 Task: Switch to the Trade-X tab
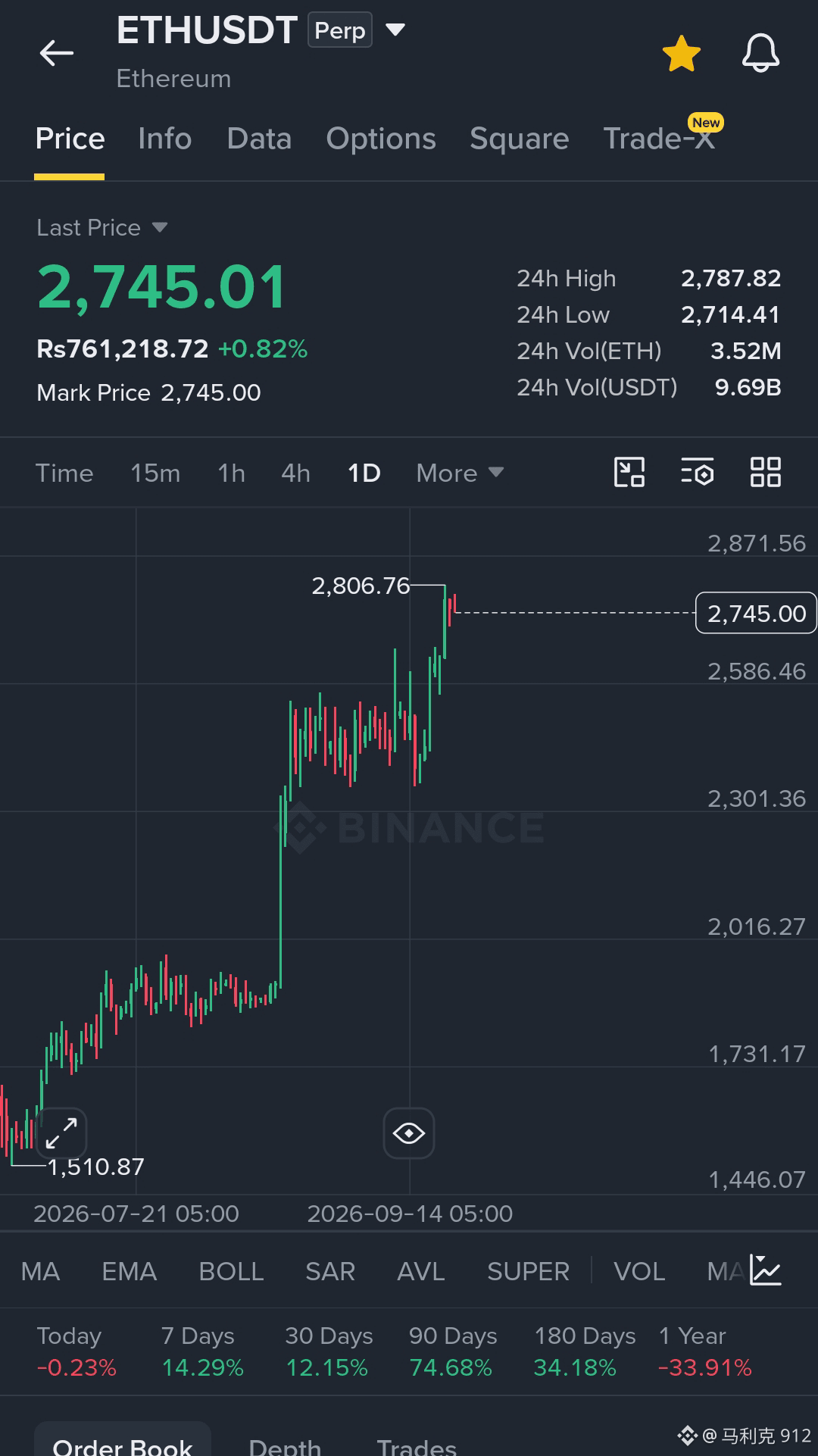pos(659,139)
